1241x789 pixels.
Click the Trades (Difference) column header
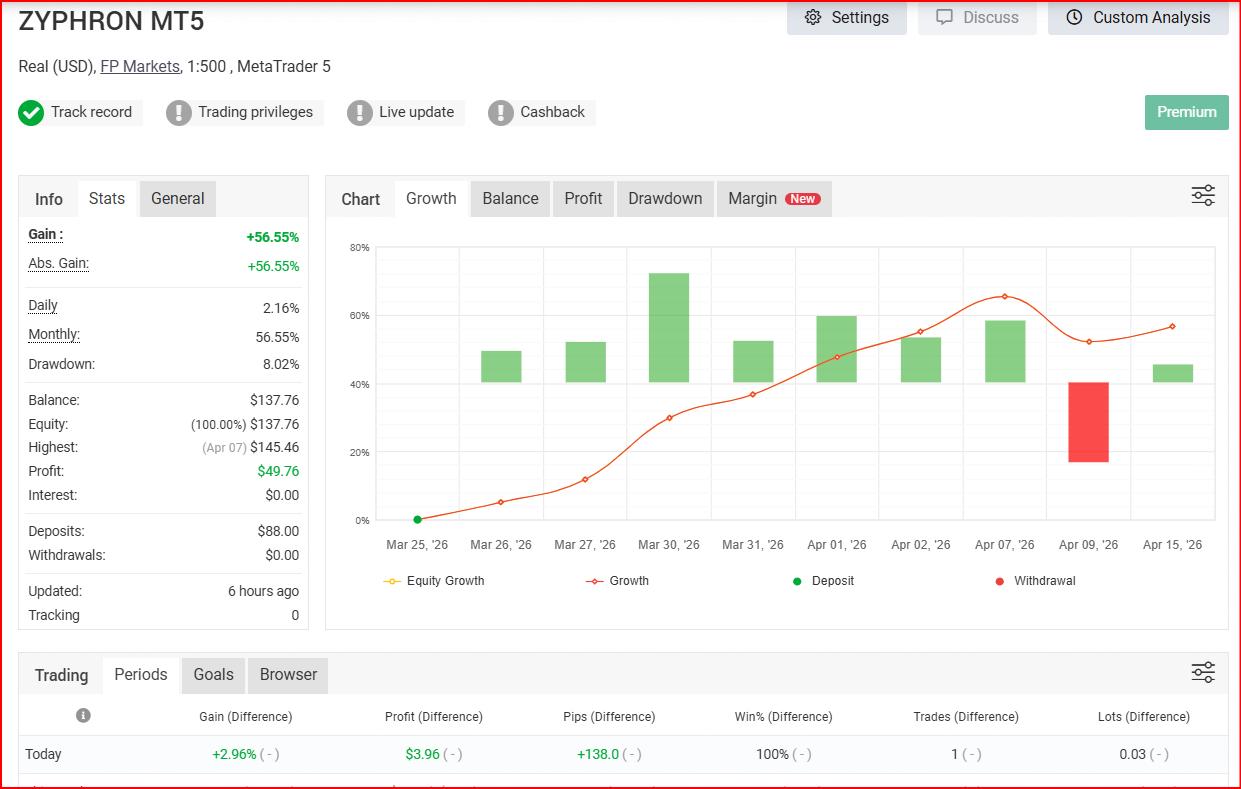(x=966, y=717)
